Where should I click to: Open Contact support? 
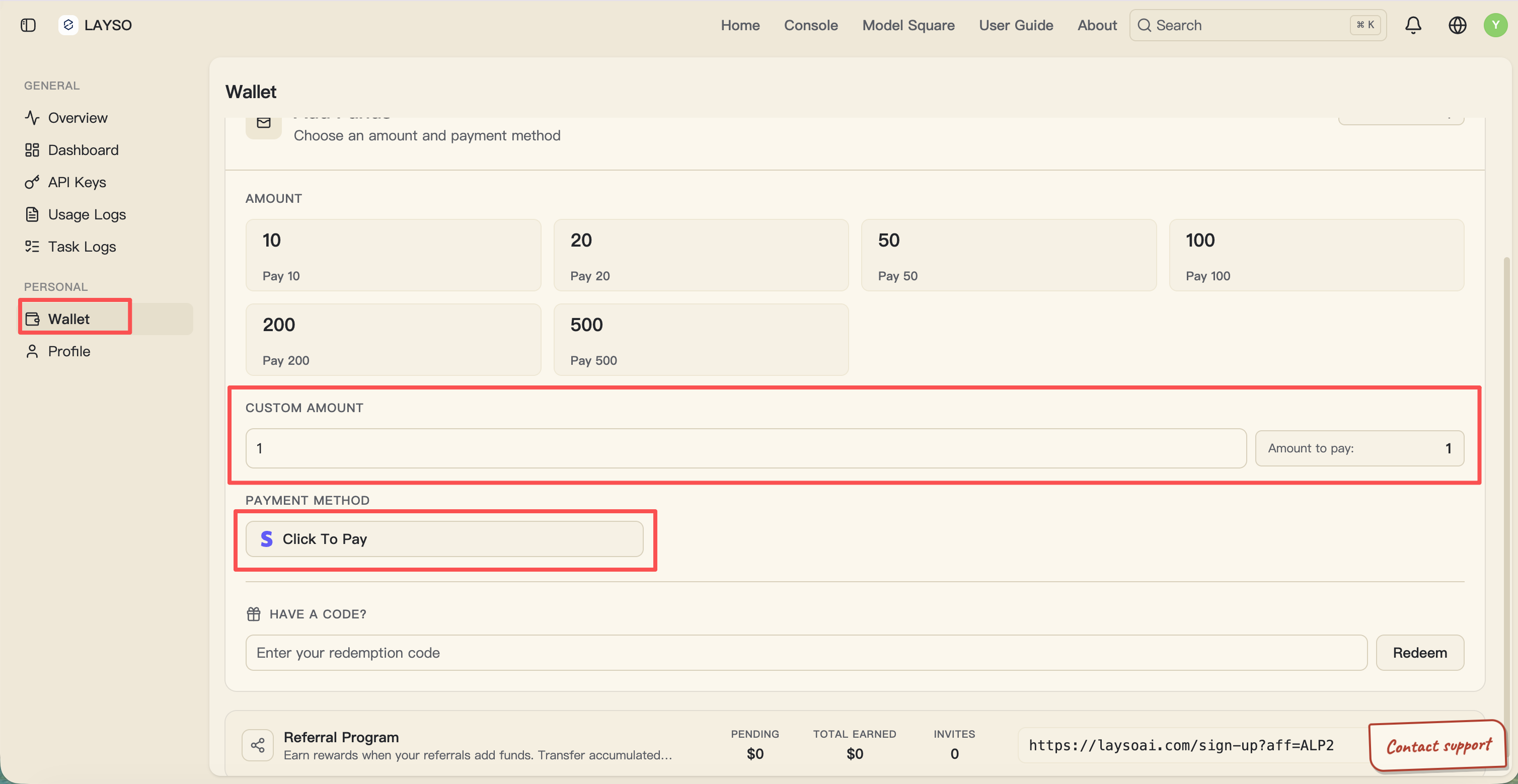coord(1438,746)
